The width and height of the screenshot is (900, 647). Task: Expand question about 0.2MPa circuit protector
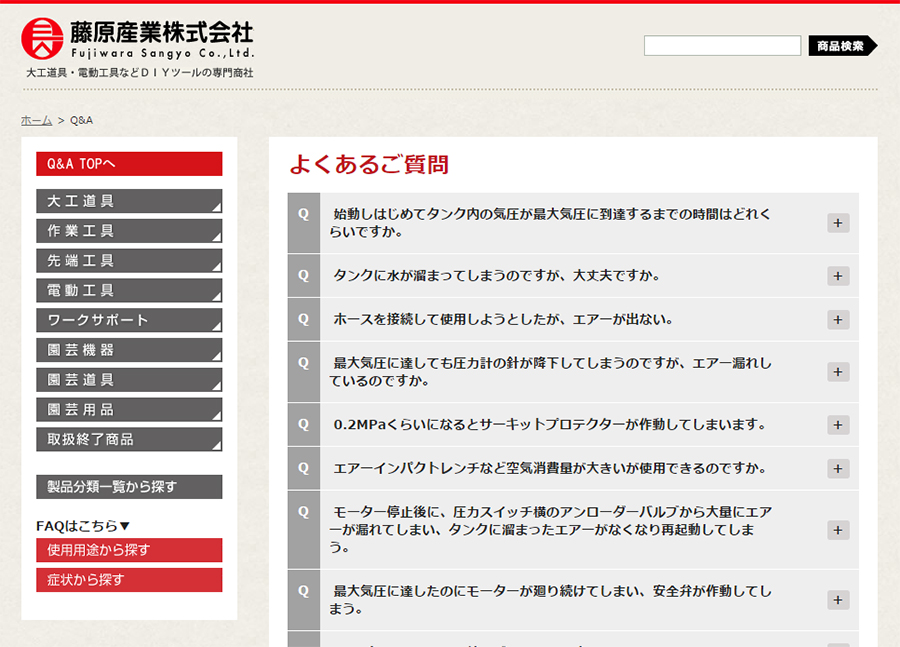(838, 425)
